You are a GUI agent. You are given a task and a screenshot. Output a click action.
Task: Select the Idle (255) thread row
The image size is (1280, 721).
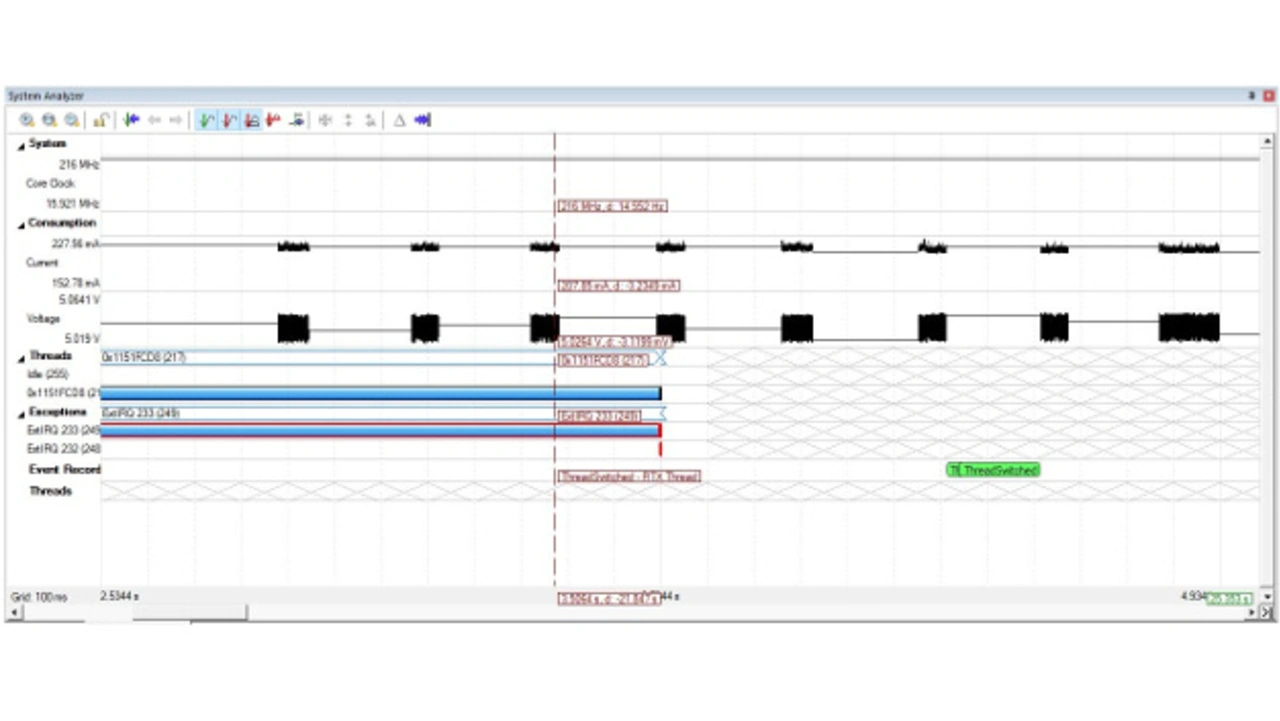[x=48, y=374]
